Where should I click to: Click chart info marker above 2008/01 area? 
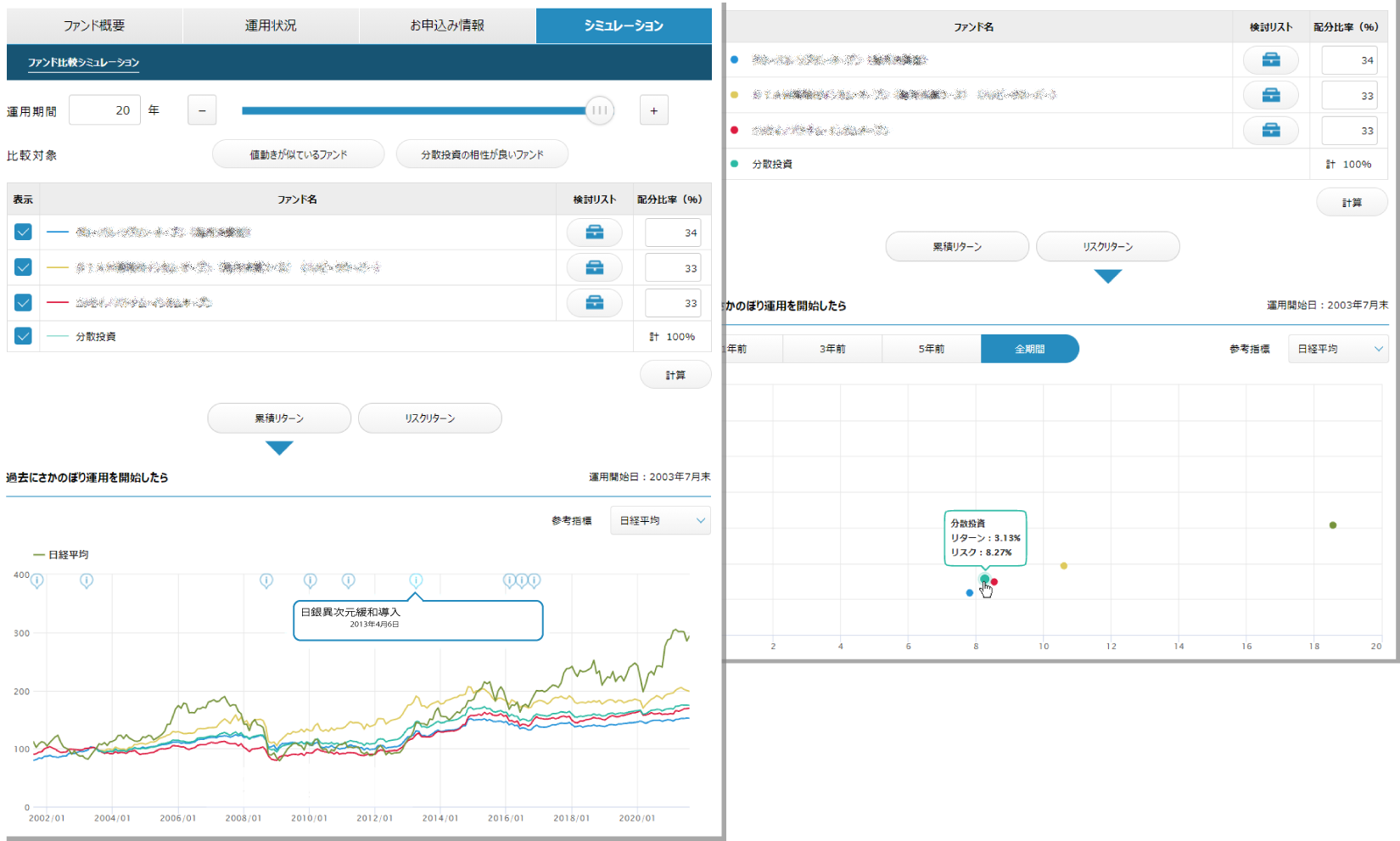[266, 580]
